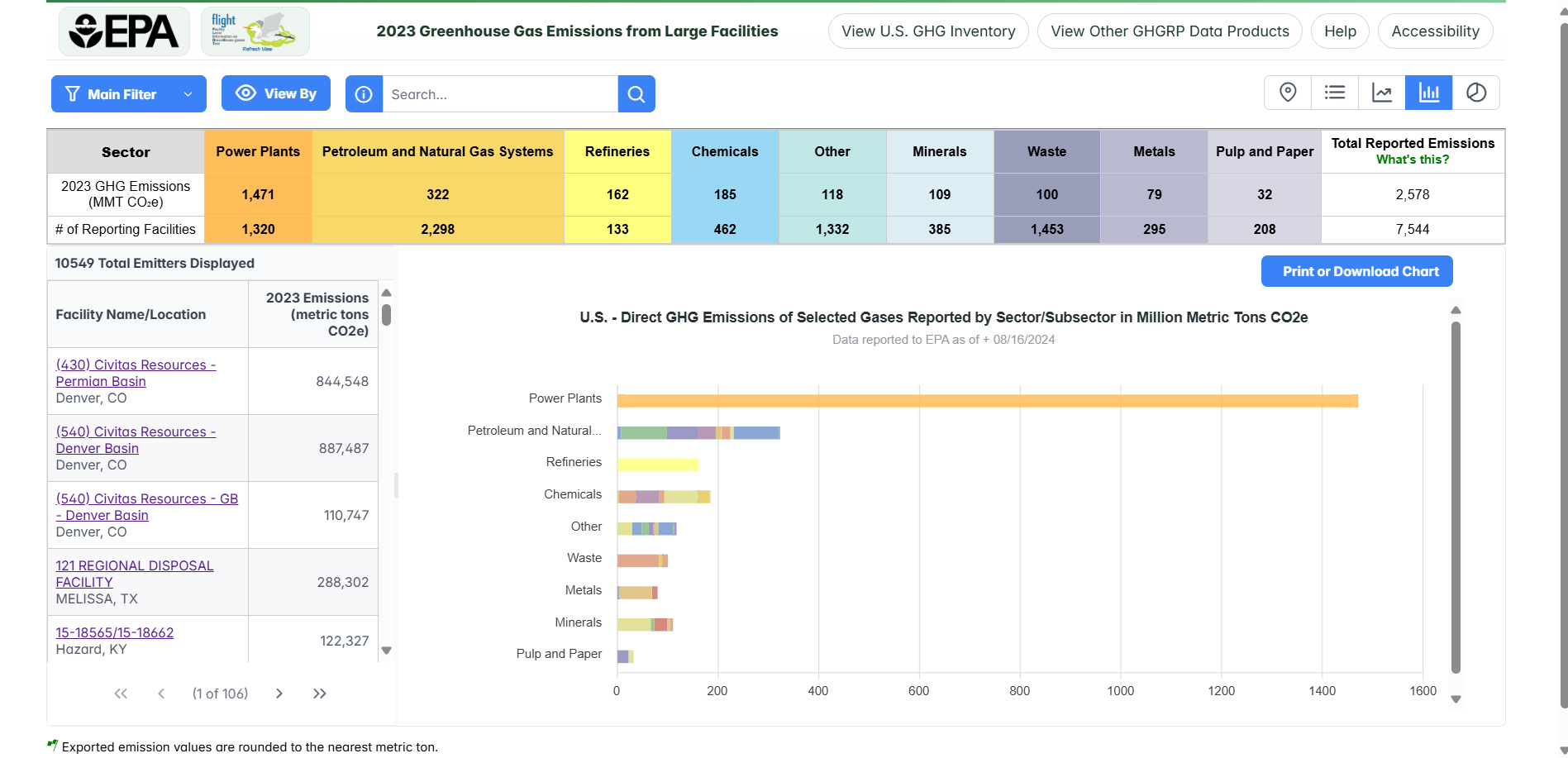The image size is (1568, 758).
Task: Select the Accessibility menu item
Action: pos(1435,31)
